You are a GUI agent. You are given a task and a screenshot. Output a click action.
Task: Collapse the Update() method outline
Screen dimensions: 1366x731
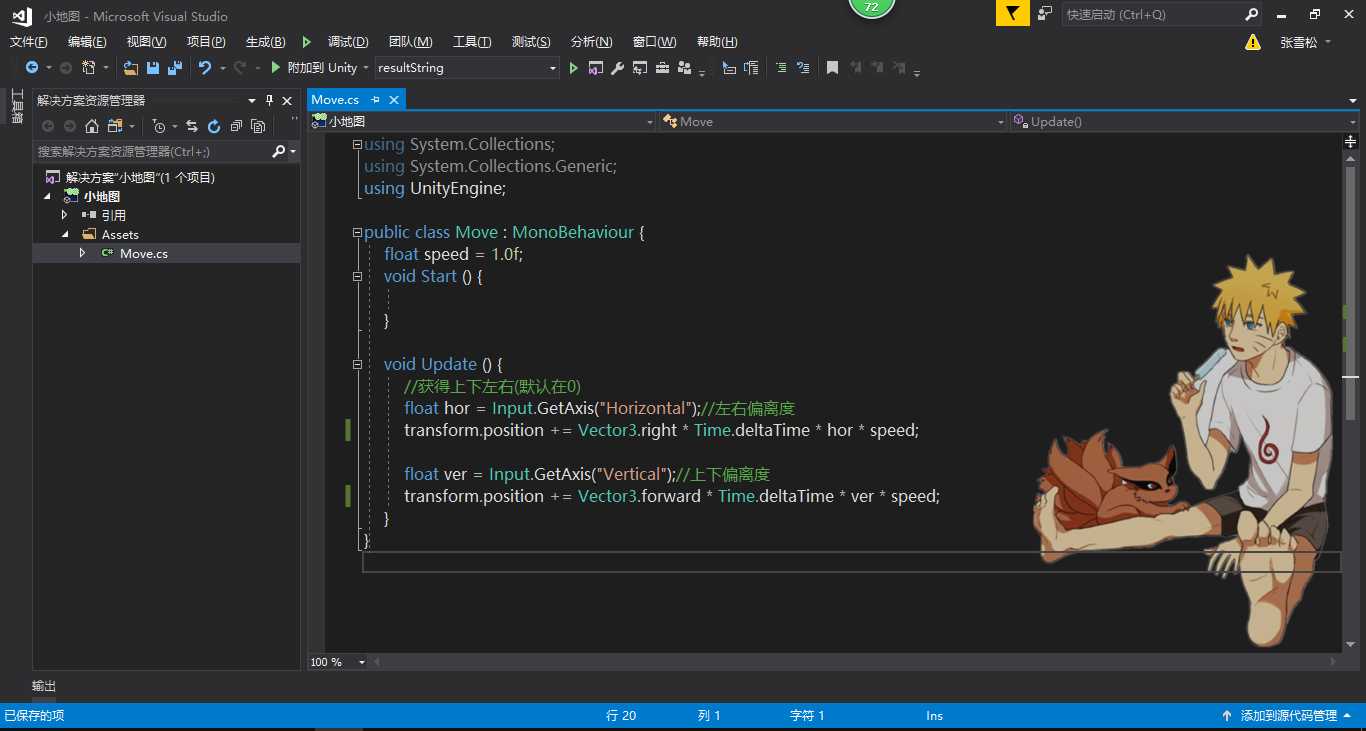pyautogui.click(x=357, y=364)
